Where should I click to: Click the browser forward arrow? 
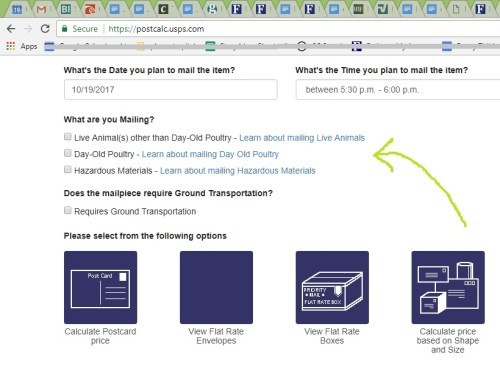pos(28,29)
